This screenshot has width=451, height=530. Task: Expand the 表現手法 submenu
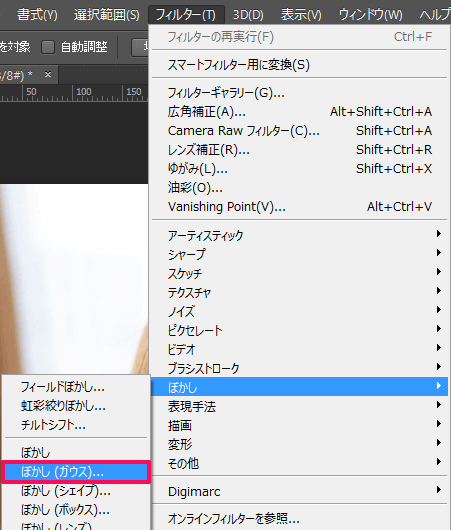pyautogui.click(x=300, y=406)
